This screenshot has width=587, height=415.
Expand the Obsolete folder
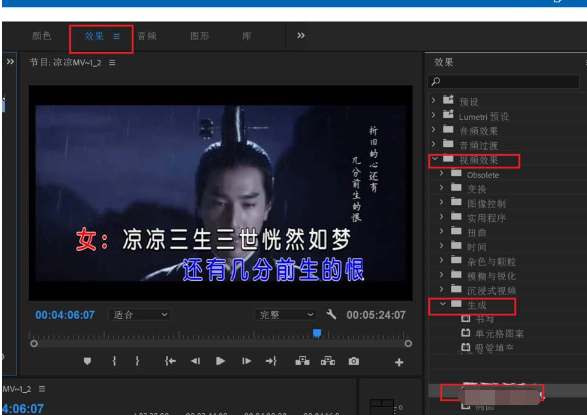441,173
